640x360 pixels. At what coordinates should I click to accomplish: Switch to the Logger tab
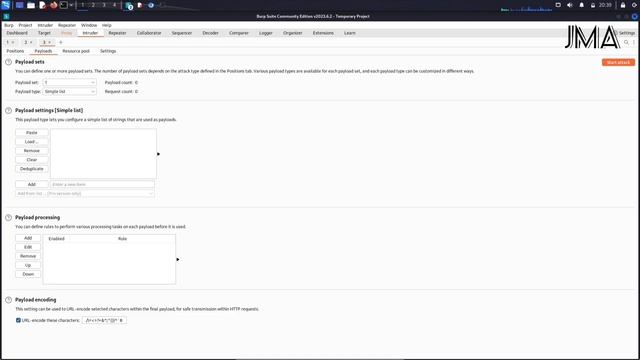coord(266,33)
